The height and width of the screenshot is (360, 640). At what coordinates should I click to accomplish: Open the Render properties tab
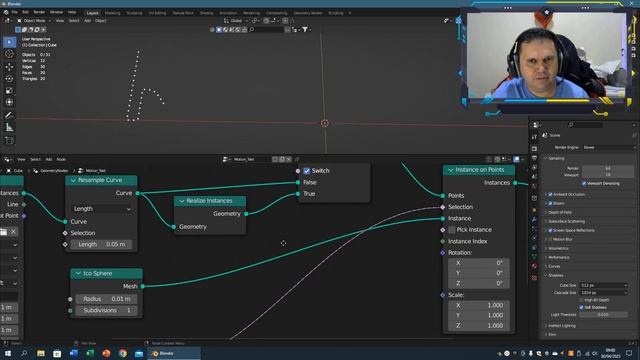(x=534, y=148)
